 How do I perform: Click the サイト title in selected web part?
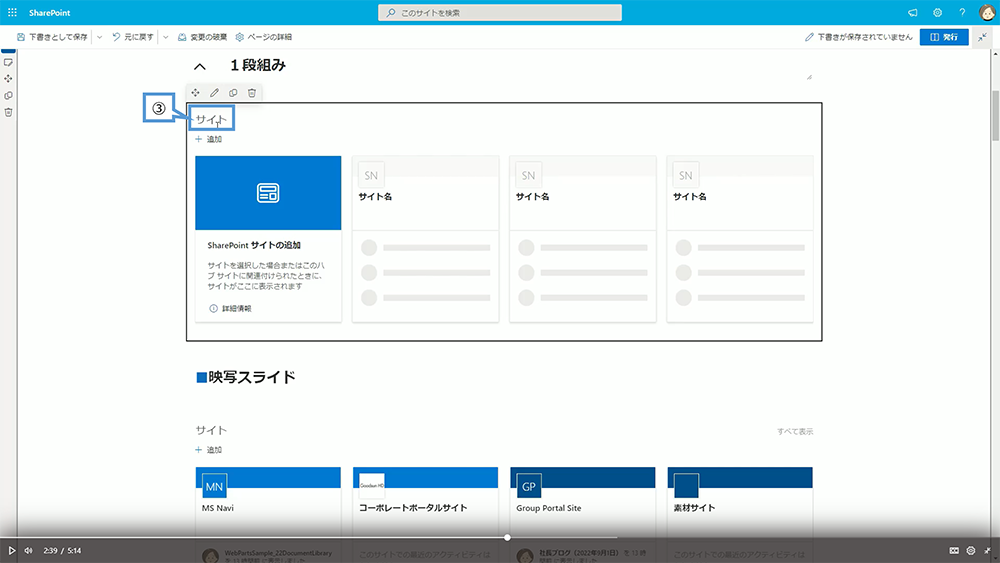click(211, 119)
